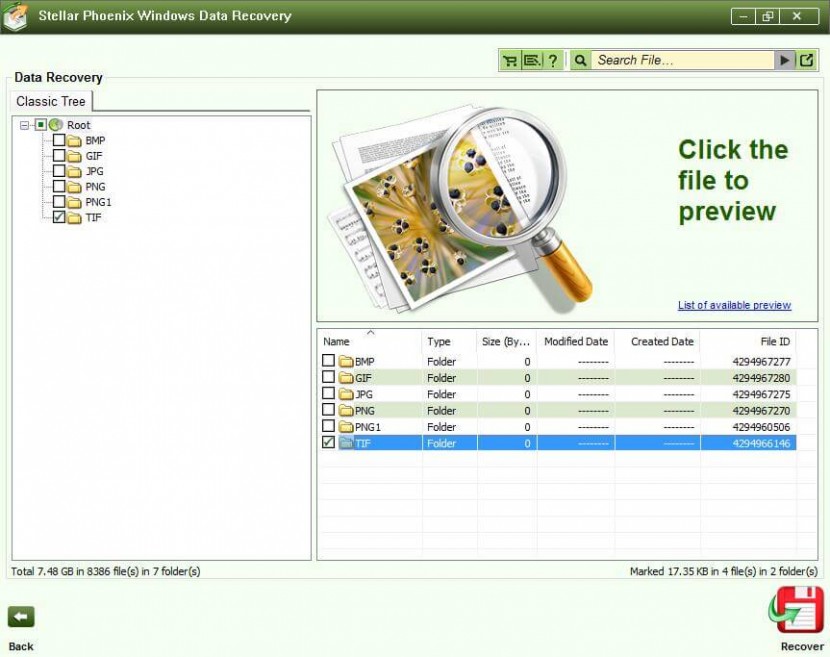830x657 pixels.
Task: Click the TIF folder icon in the tree
Action: click(x=74, y=218)
